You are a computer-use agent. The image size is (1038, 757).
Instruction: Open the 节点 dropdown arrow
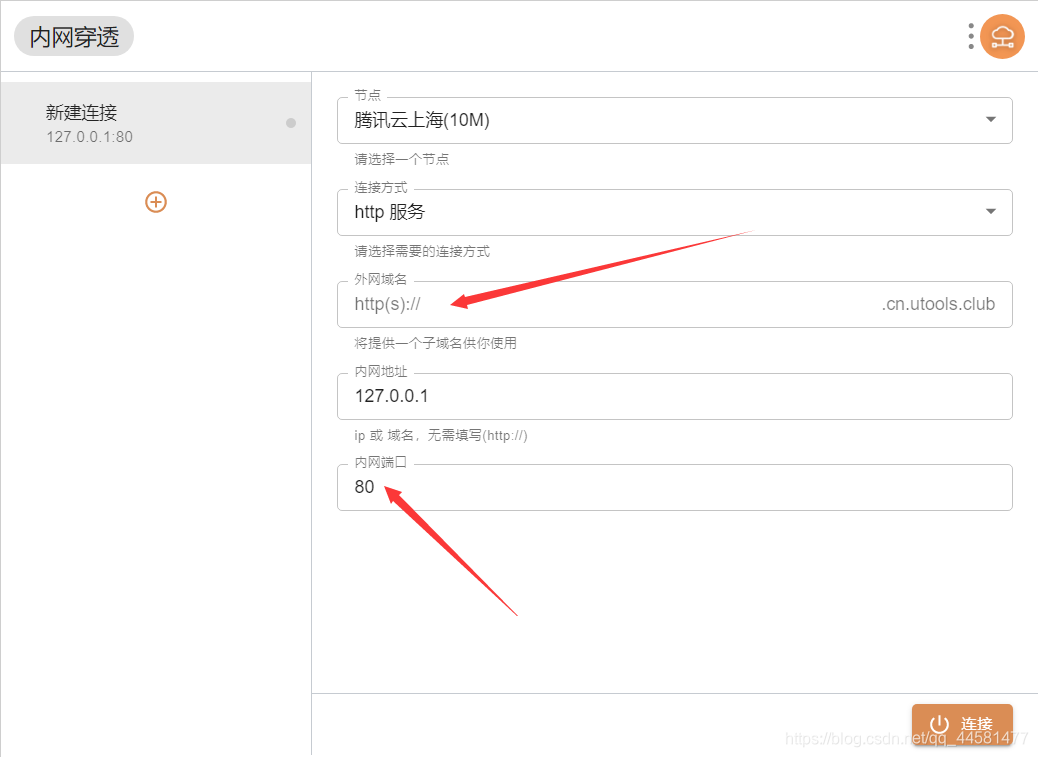tap(991, 120)
